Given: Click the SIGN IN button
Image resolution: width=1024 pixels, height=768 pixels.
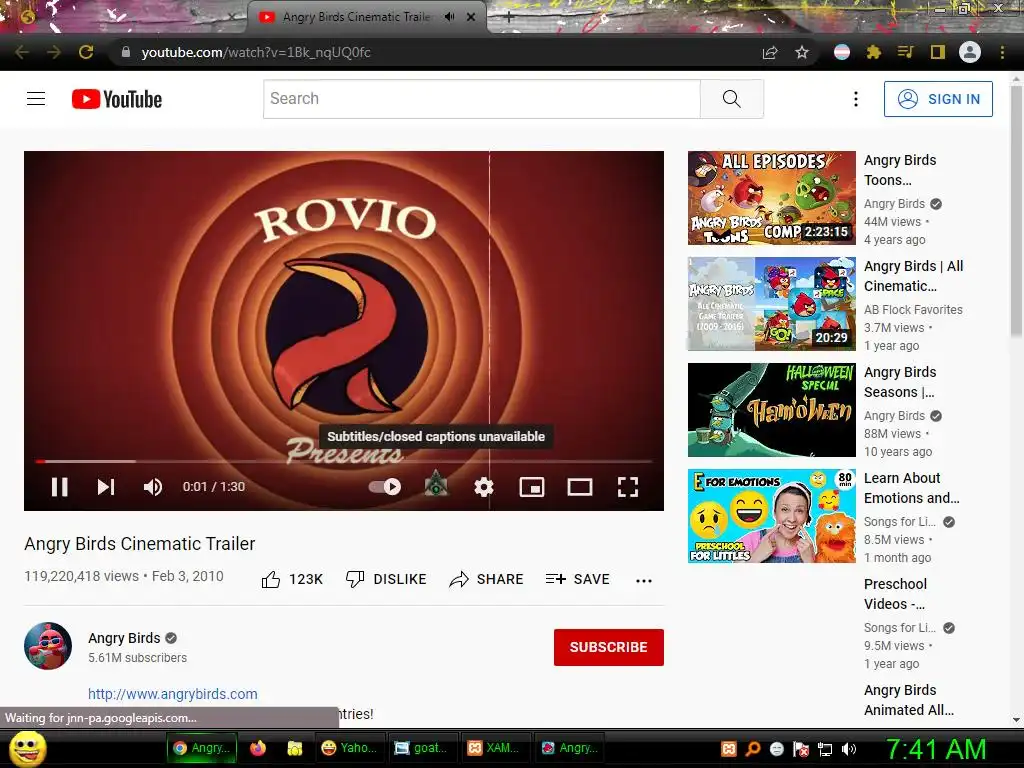Looking at the screenshot, I should coord(938,99).
